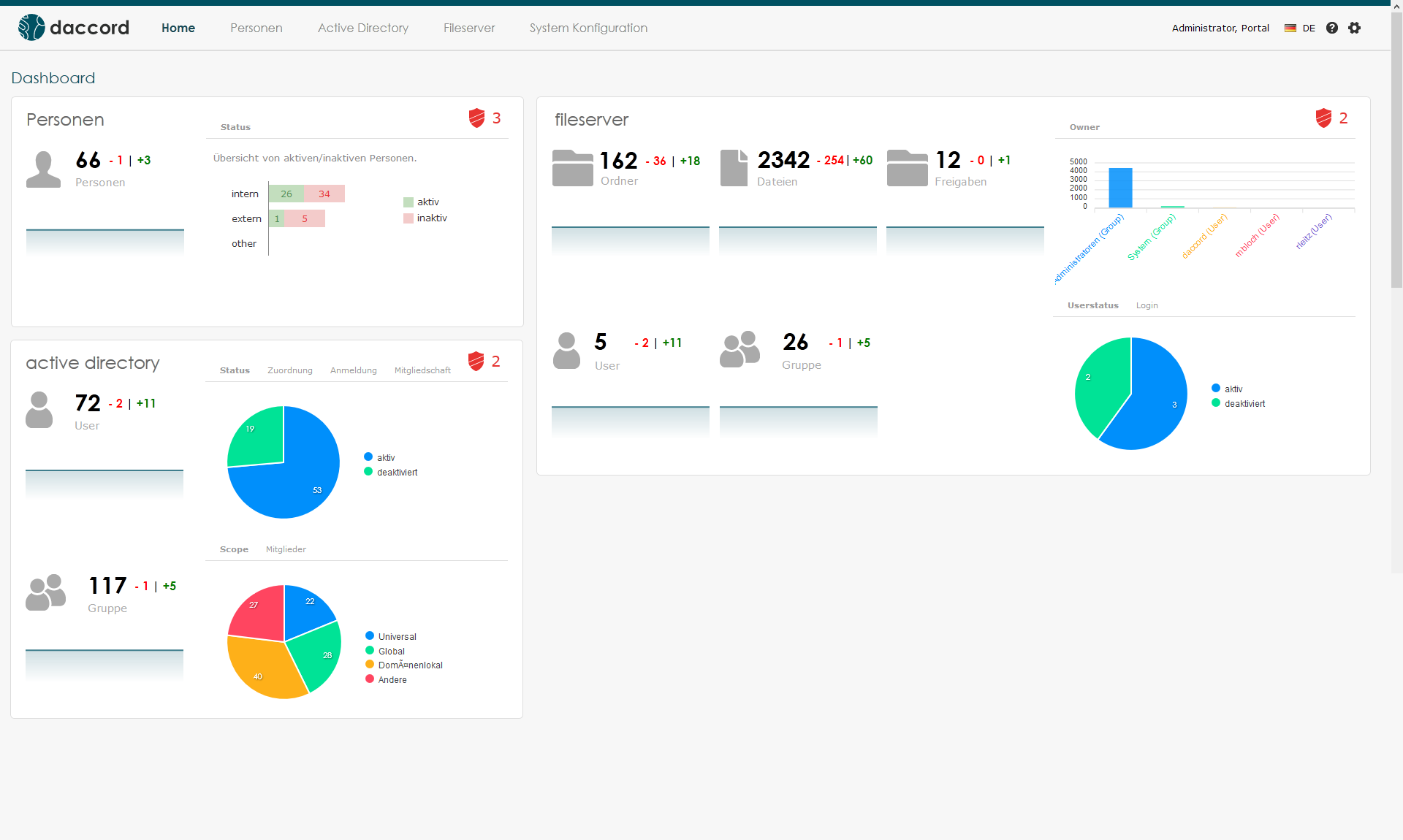
Task: Click the red shield alert on the Personen panel
Action: point(476,118)
